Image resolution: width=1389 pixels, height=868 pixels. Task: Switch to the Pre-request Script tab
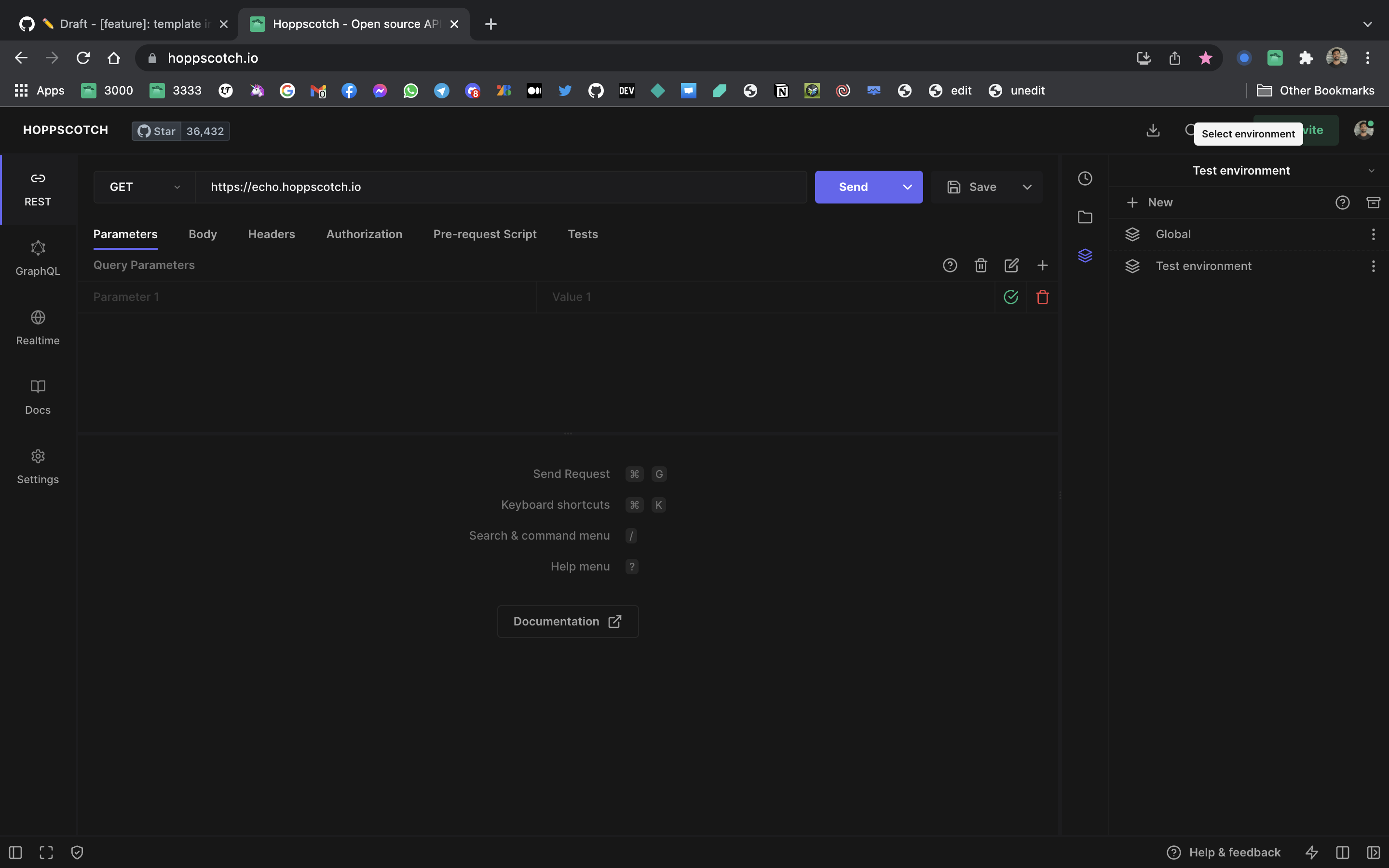[484, 234]
